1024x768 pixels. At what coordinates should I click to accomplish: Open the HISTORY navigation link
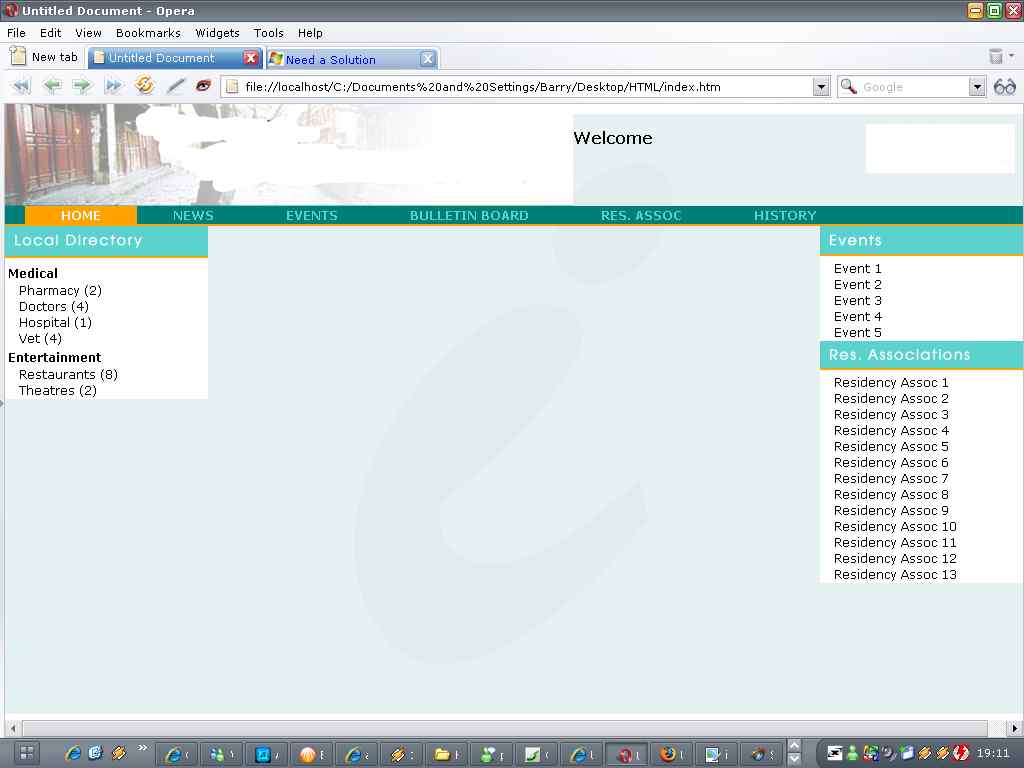point(785,216)
